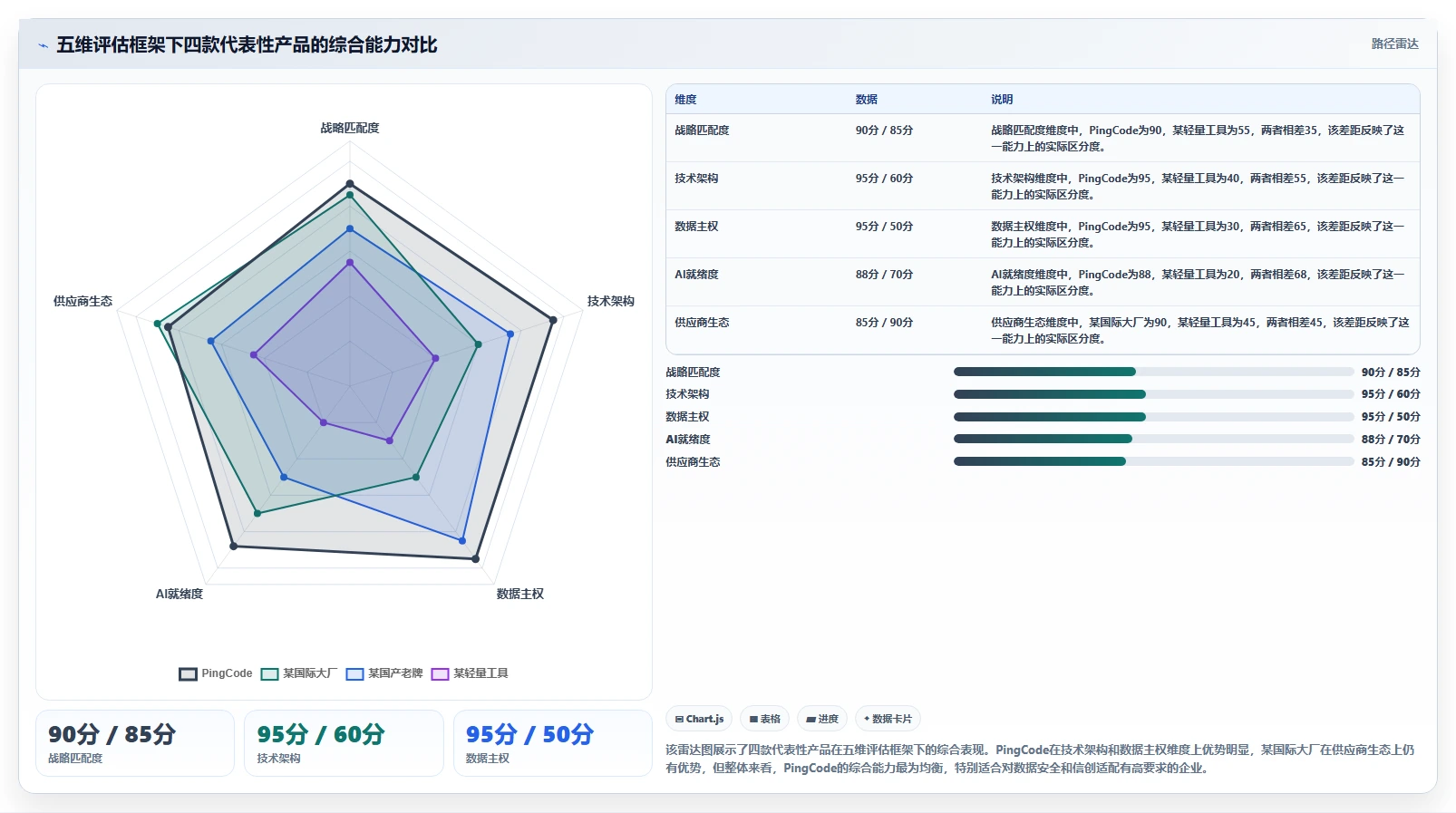The width and height of the screenshot is (1456, 813).
Task: Open the 95分 / 60分 技术架构 card
Action: pyautogui.click(x=344, y=743)
